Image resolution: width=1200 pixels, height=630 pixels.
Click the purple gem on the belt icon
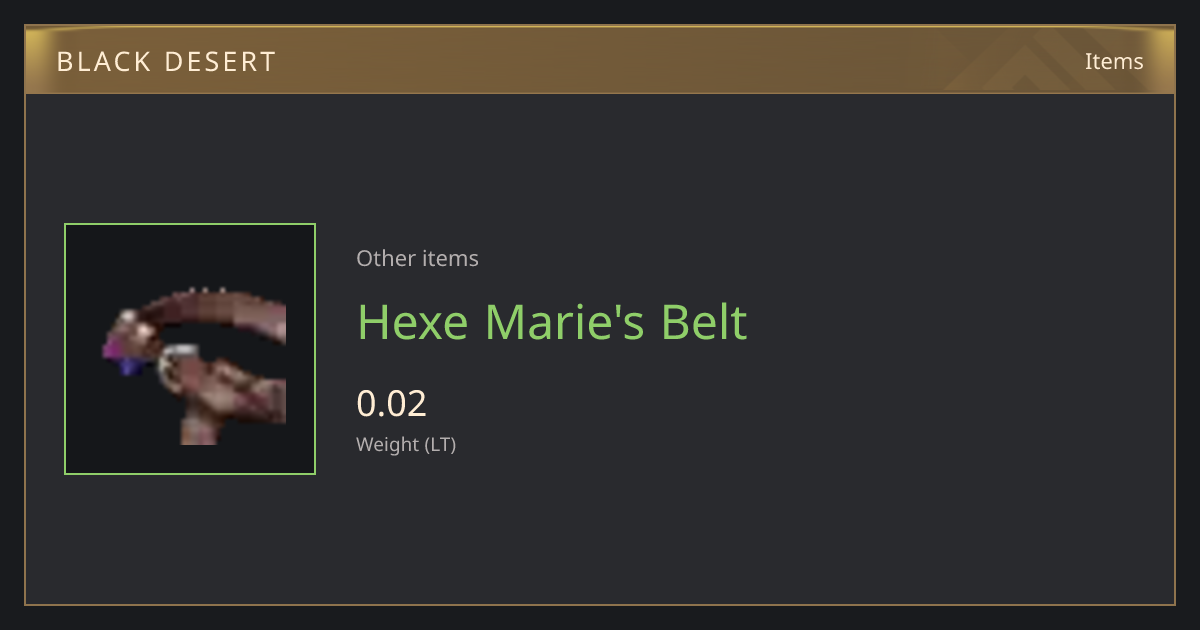(x=116, y=352)
